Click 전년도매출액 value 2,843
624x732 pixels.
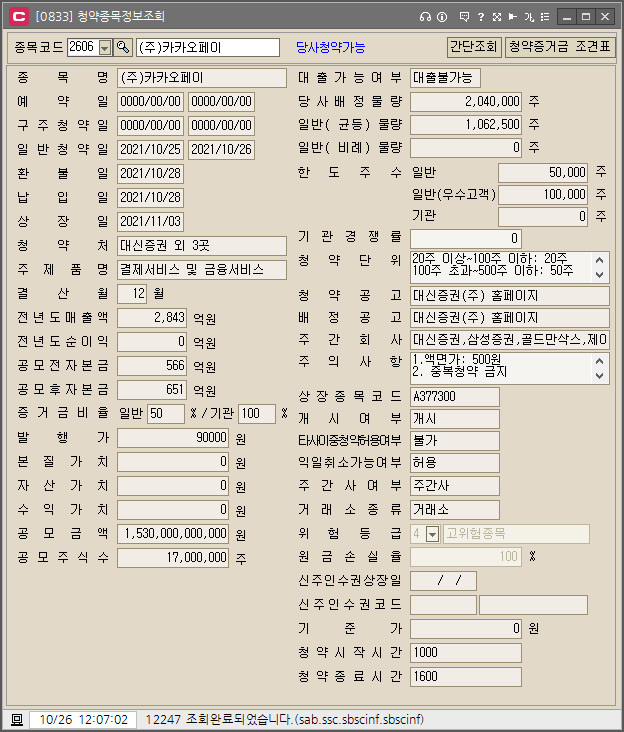pyautogui.click(x=152, y=318)
